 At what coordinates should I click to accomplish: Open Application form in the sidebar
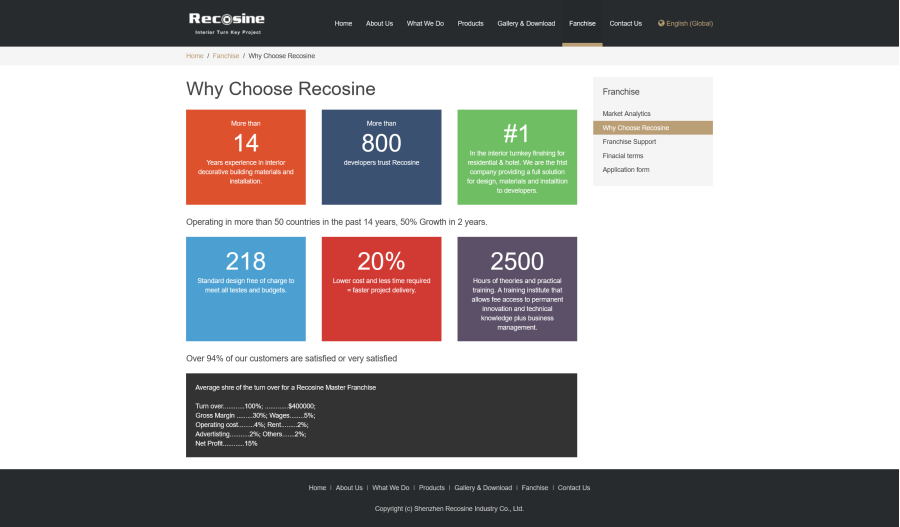625,170
